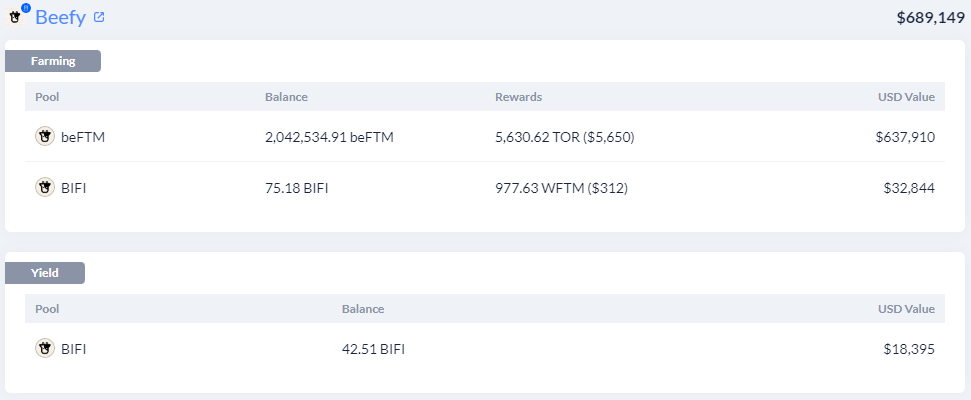
Task: Click rewards 5,630.62 TOR ($5,650)
Action: click(x=565, y=137)
